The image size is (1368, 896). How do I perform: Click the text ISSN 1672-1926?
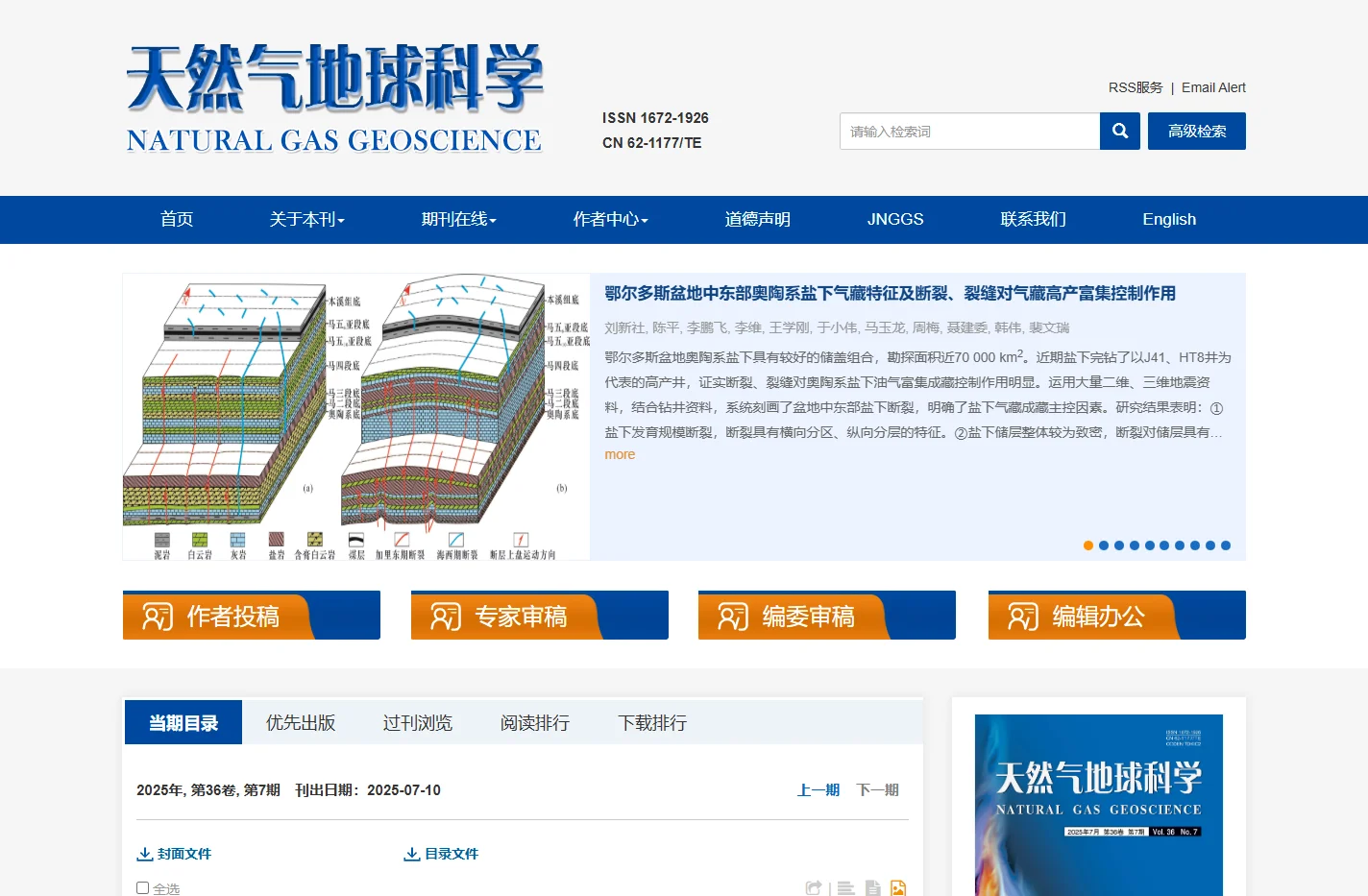point(655,118)
